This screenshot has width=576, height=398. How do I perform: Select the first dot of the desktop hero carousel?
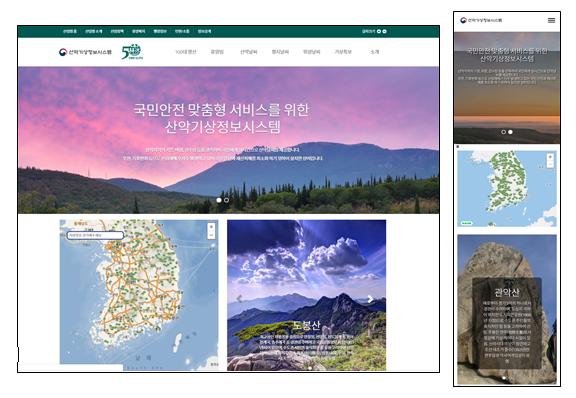(x=219, y=200)
